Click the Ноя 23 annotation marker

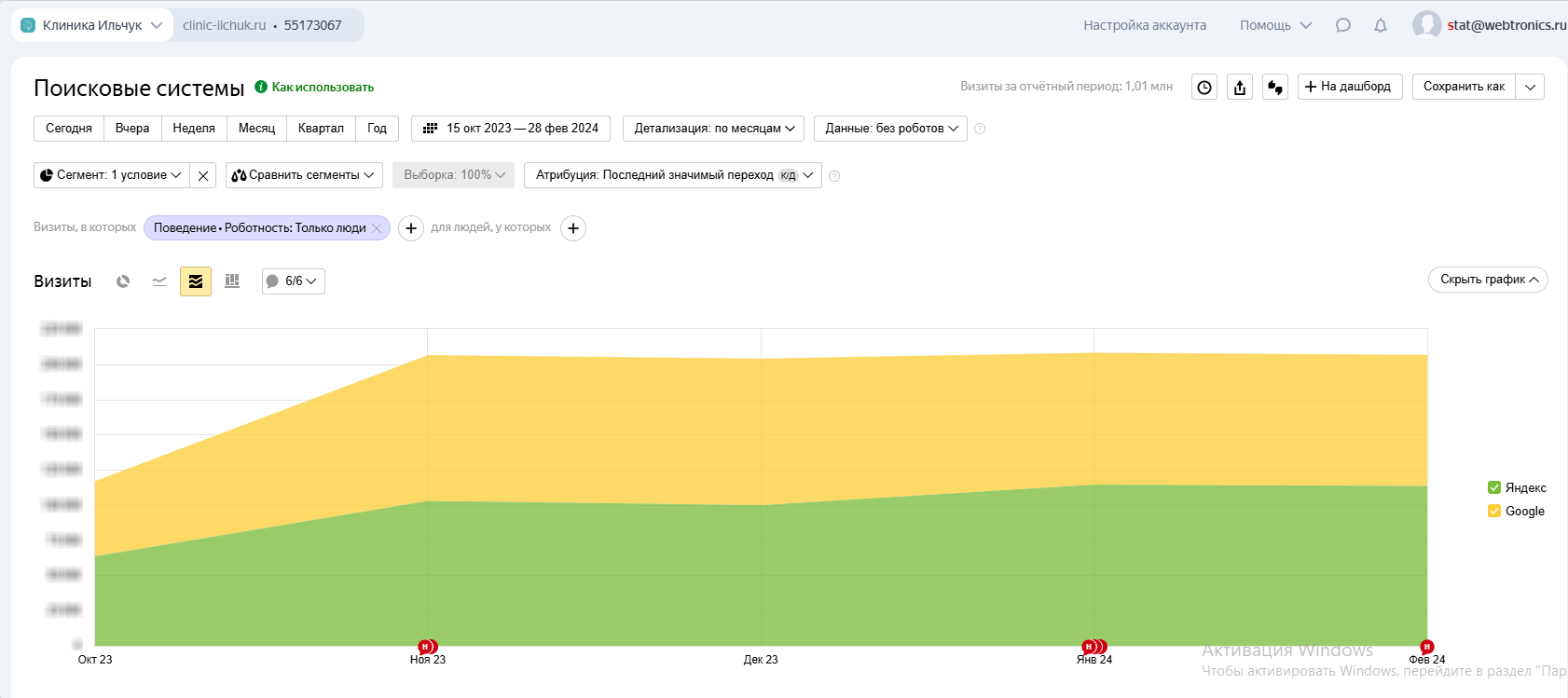426,647
